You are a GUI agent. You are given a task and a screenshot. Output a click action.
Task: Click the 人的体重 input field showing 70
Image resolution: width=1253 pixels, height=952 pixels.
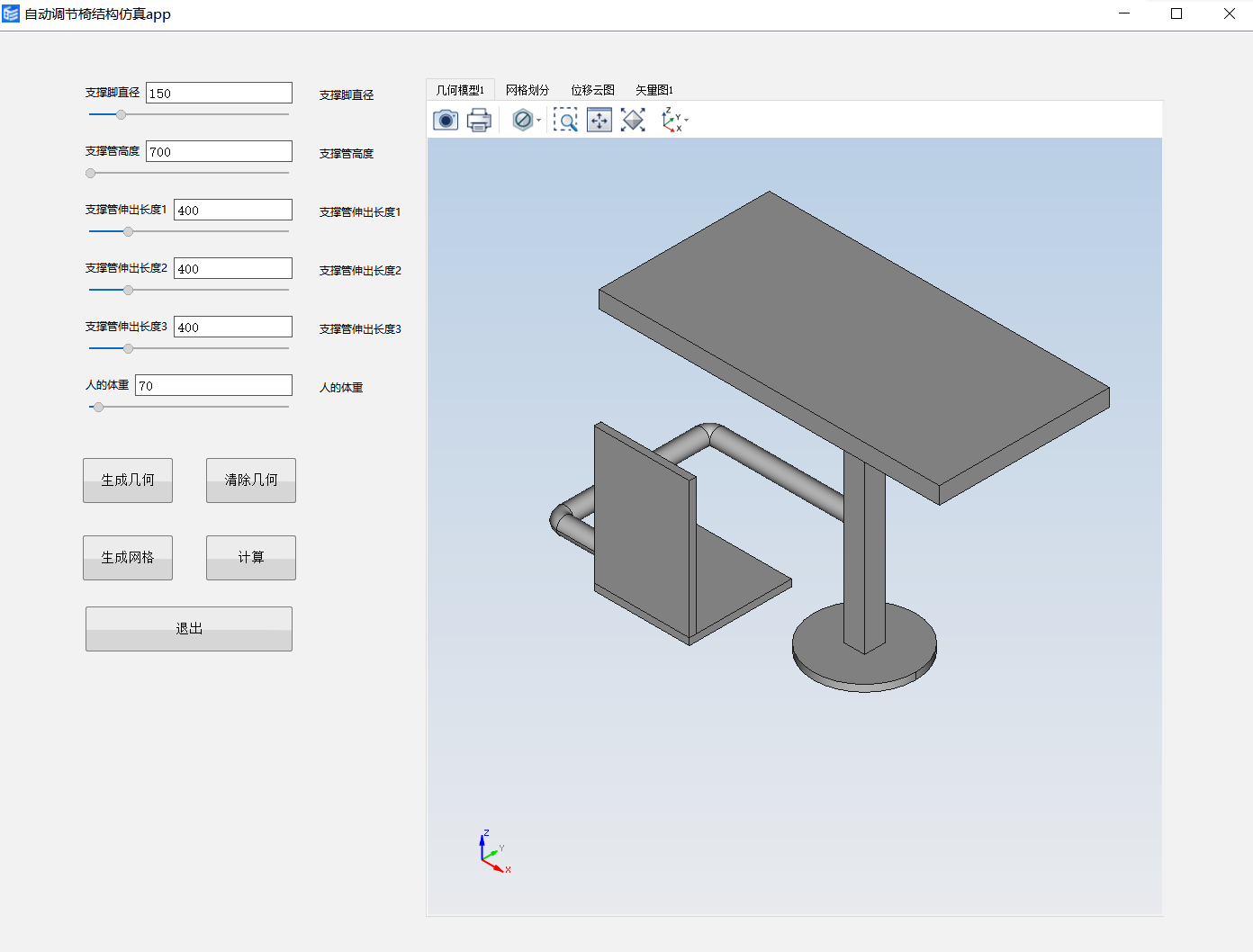pos(213,385)
